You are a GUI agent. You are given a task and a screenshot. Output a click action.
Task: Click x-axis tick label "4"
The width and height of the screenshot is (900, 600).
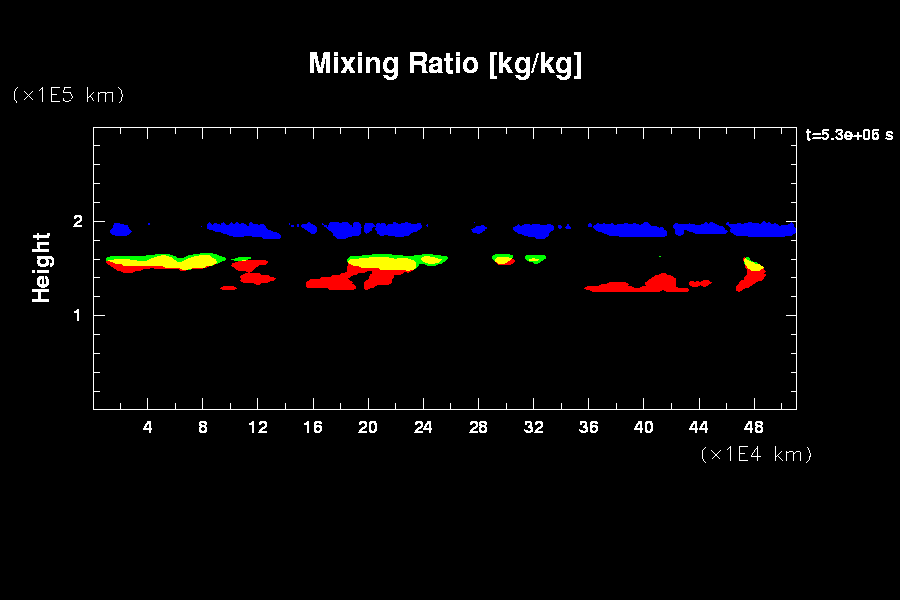[x=148, y=427]
